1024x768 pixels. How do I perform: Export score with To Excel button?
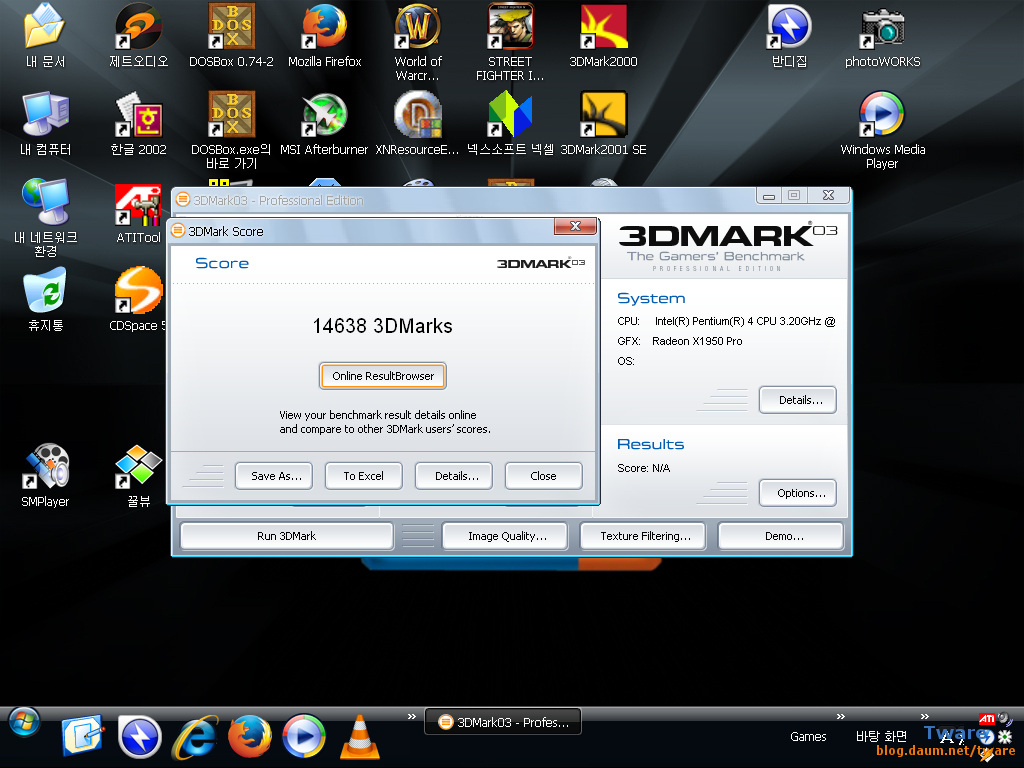[364, 476]
